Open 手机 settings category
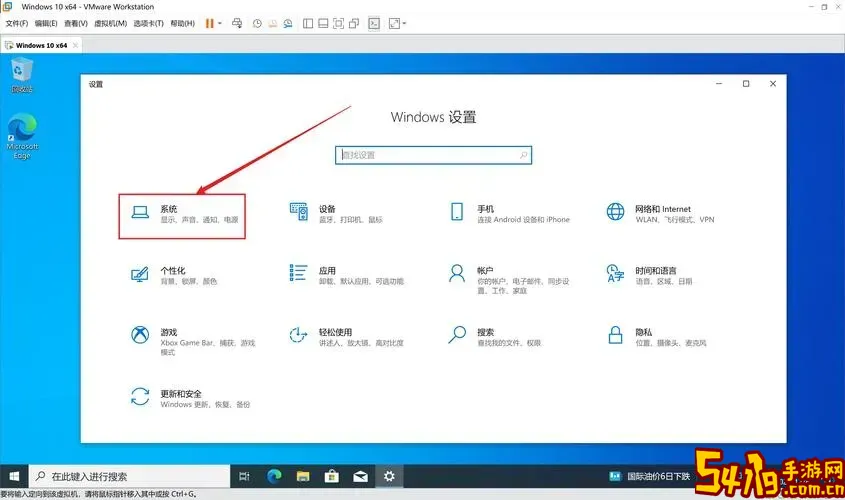This screenshot has width=845, height=500. click(509, 213)
